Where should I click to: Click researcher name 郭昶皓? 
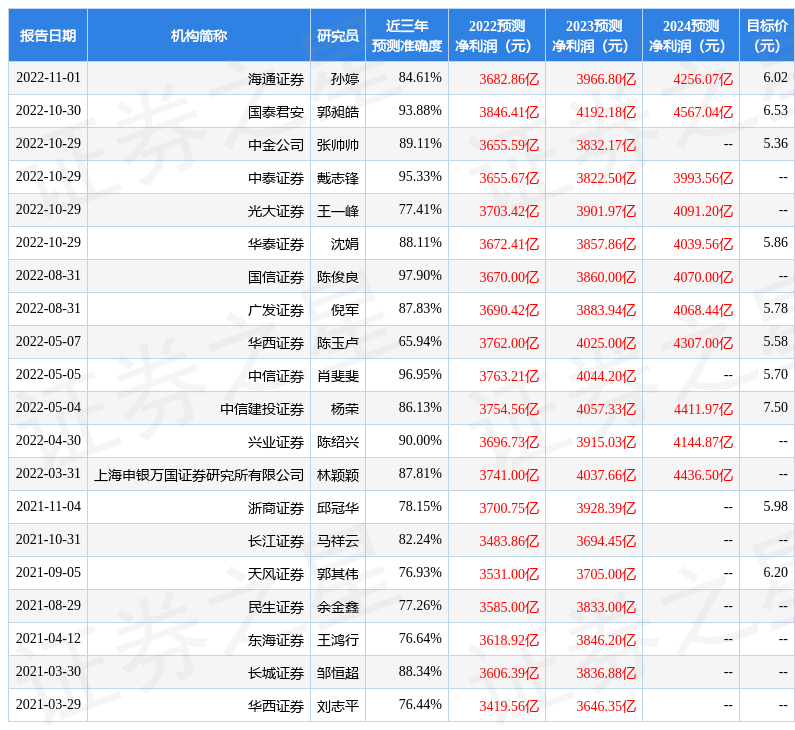338,112
